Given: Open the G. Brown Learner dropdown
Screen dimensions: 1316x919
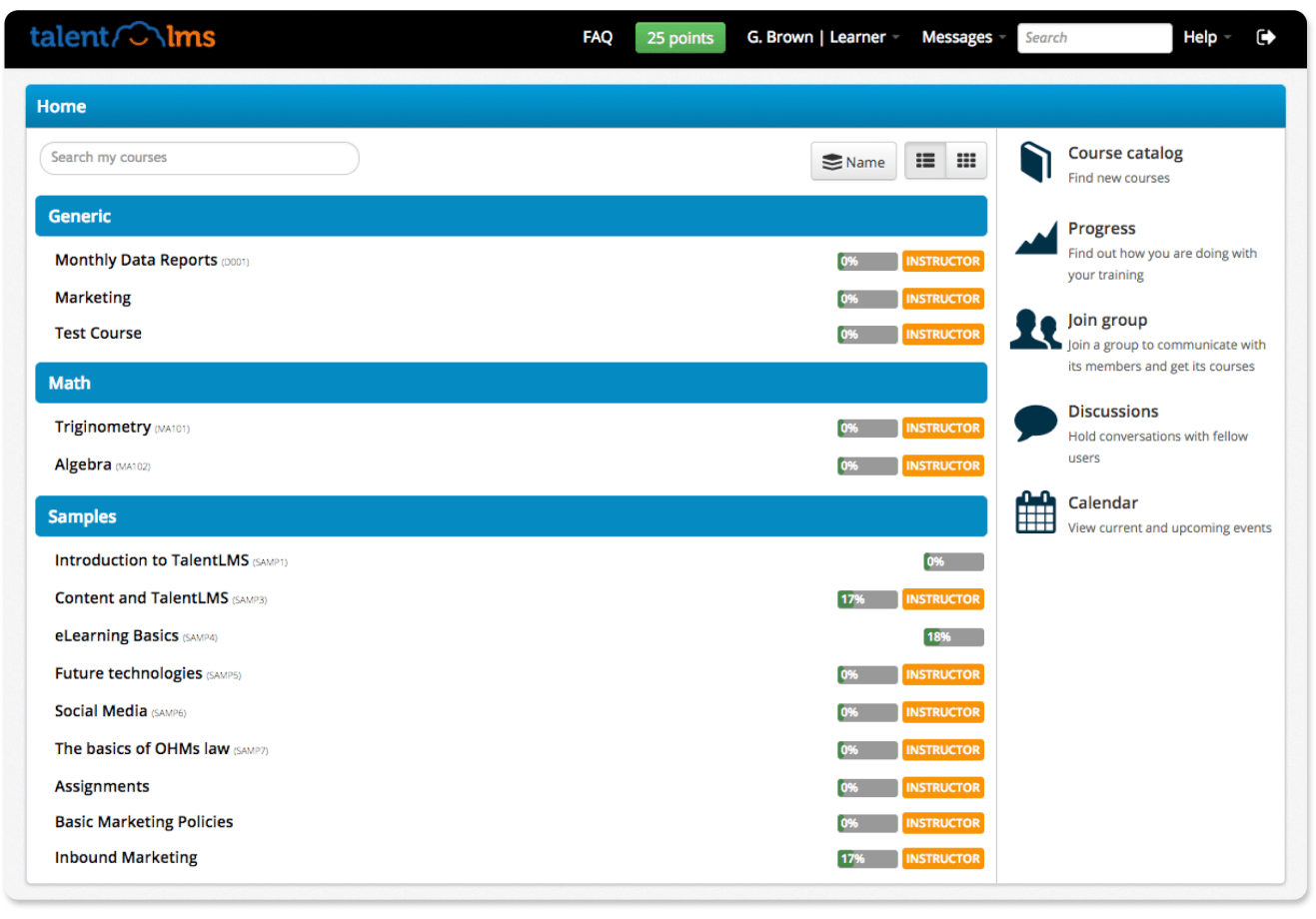Looking at the screenshot, I should tap(822, 37).
